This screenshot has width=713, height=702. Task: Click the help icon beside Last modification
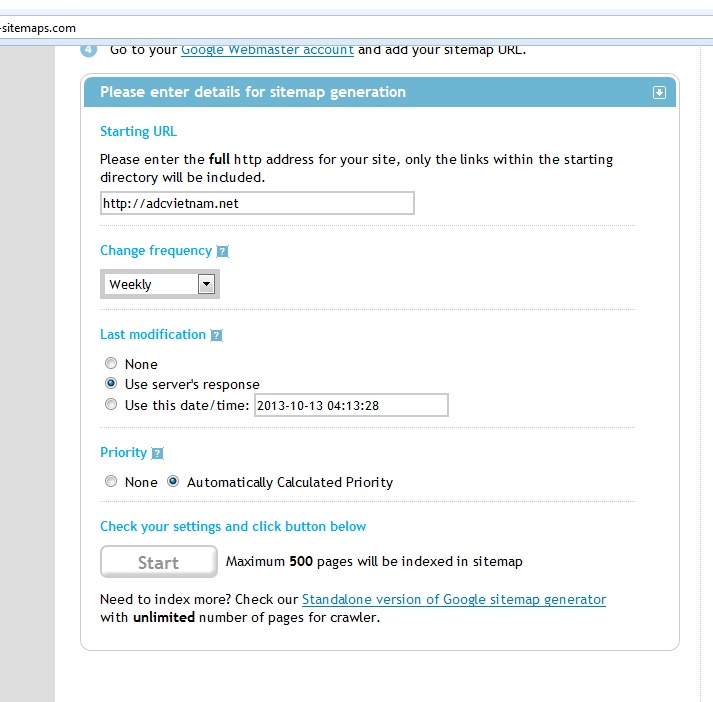pos(216,336)
